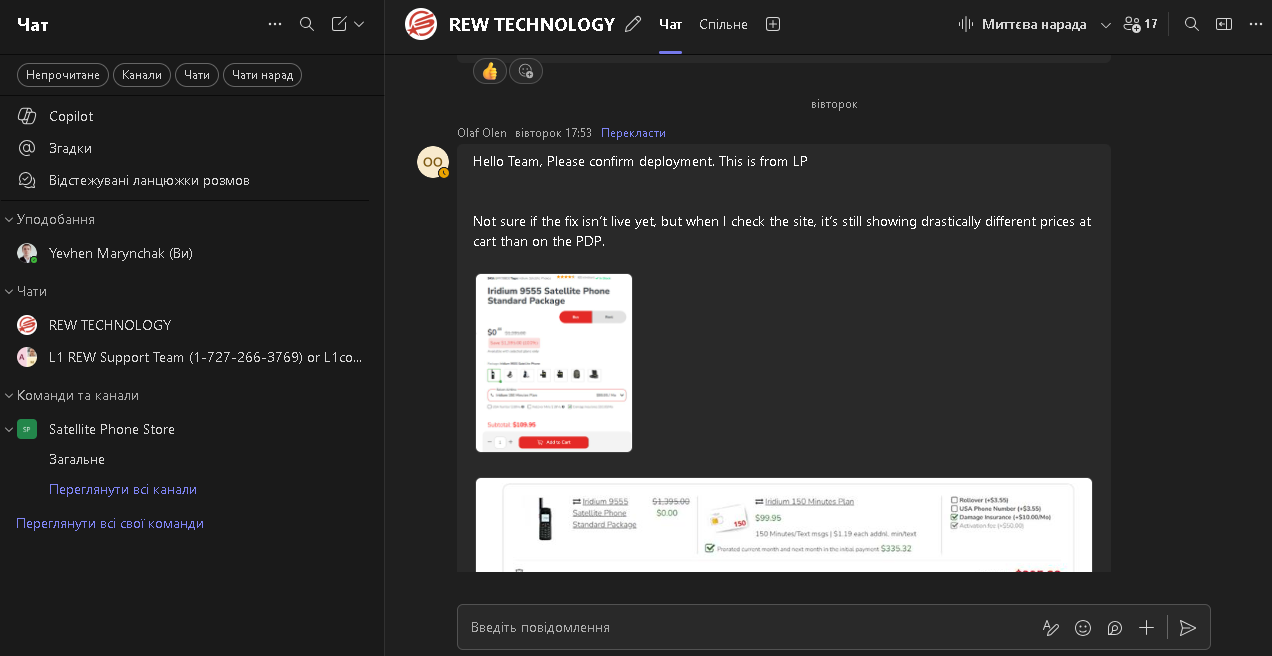Screen dimensions: 1272x656
Task: Click the Satellite Phone Store team avatar
Action: [x=27, y=429]
